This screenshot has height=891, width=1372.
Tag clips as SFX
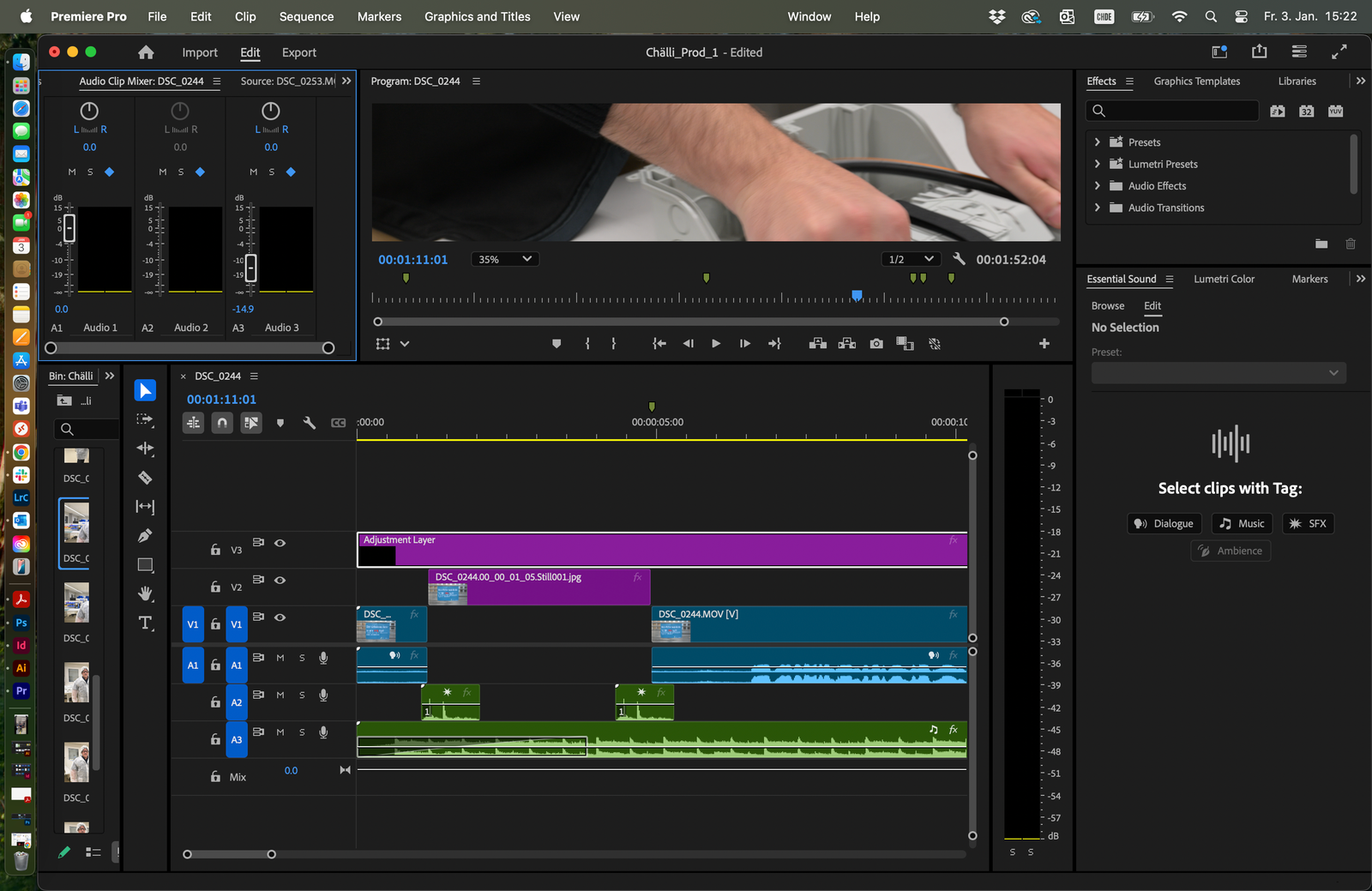1308,524
